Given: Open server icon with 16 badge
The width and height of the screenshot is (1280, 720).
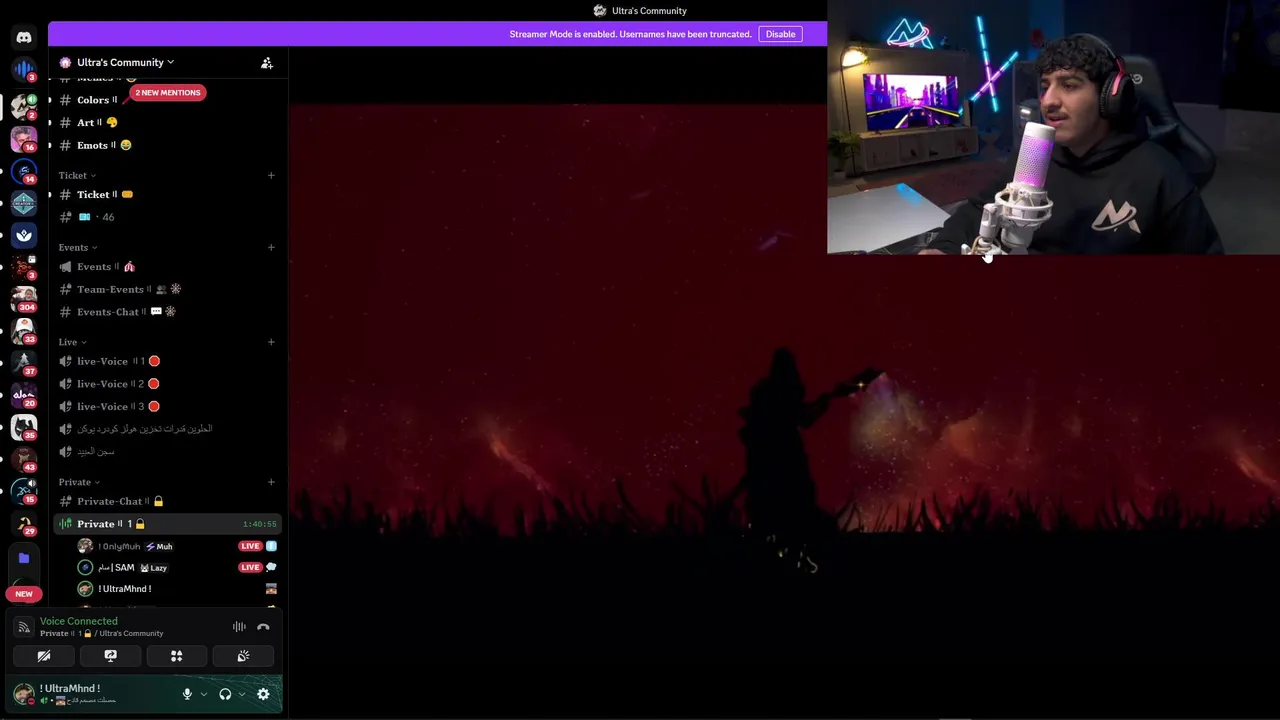Looking at the screenshot, I should click(24, 138).
